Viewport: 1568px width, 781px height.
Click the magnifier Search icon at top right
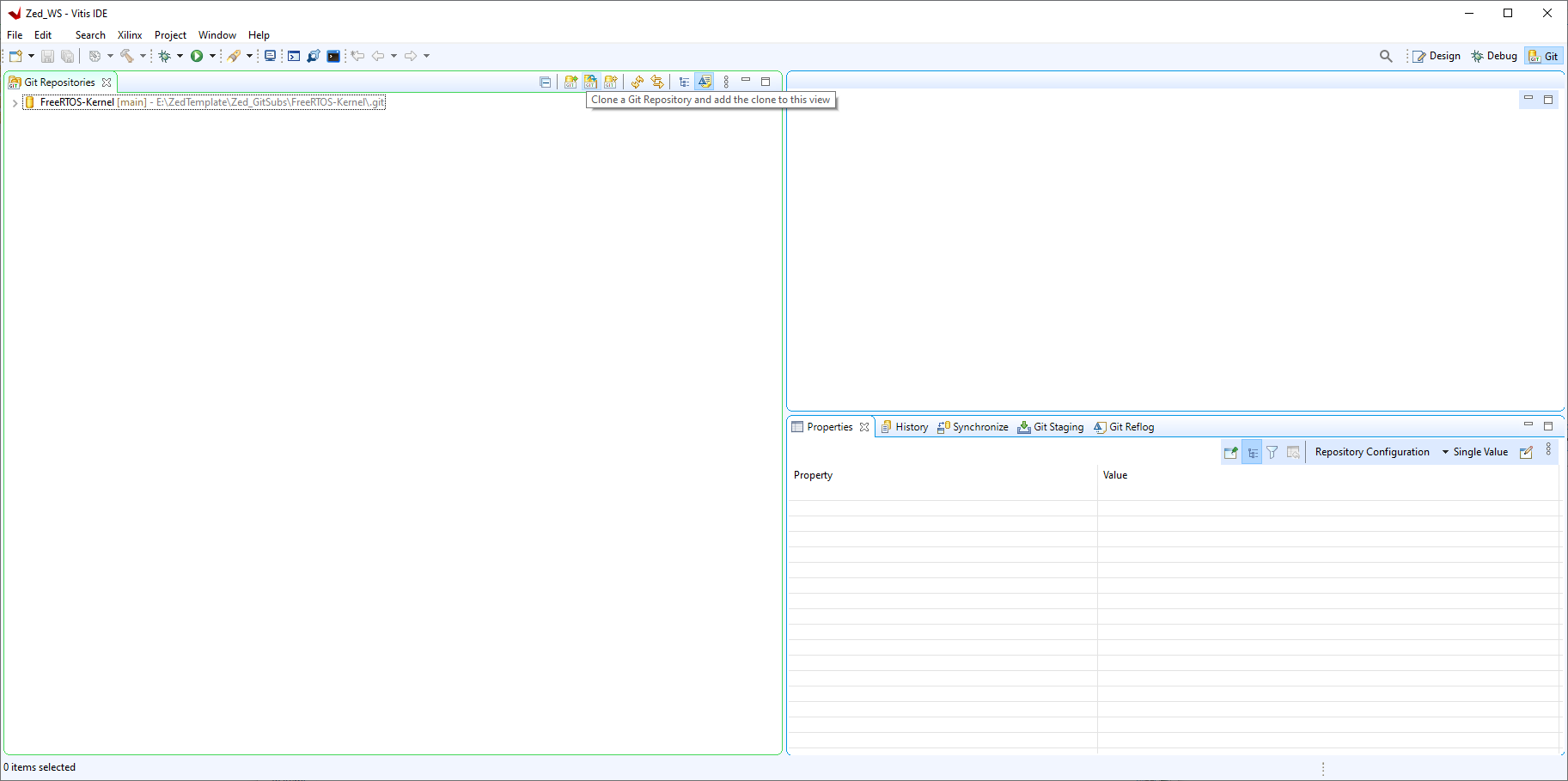coord(1386,56)
